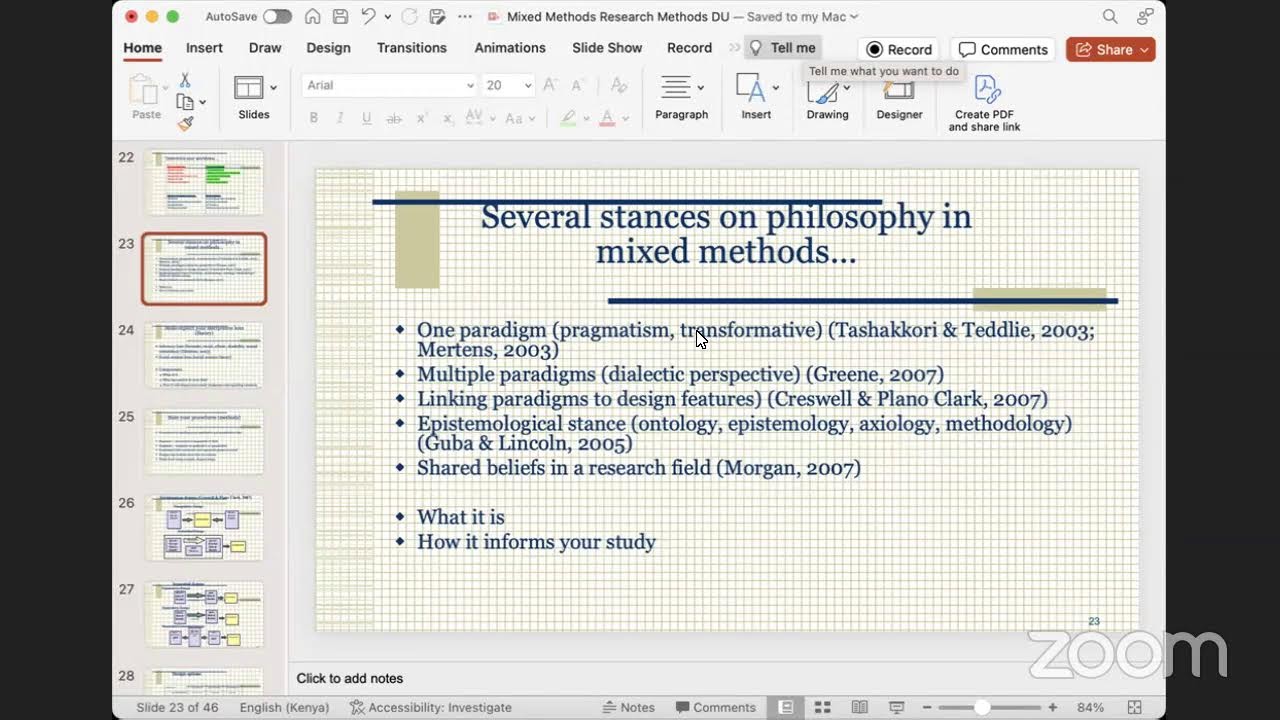This screenshot has height=720, width=1280.
Task: Open collaboration people icon
Action: tap(1145, 17)
